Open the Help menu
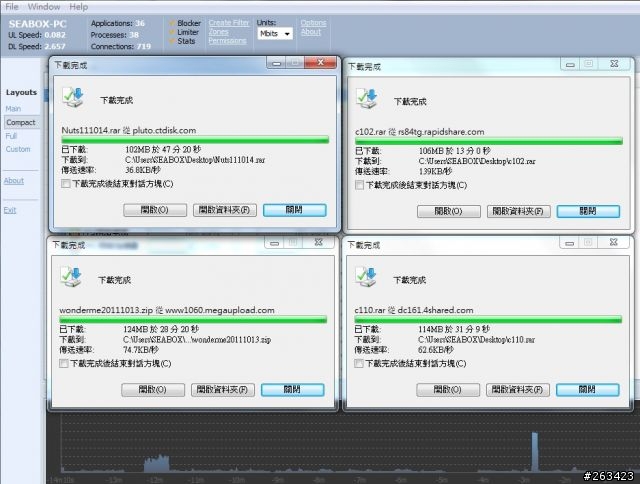Image resolution: width=640 pixels, height=484 pixels. pos(78,7)
